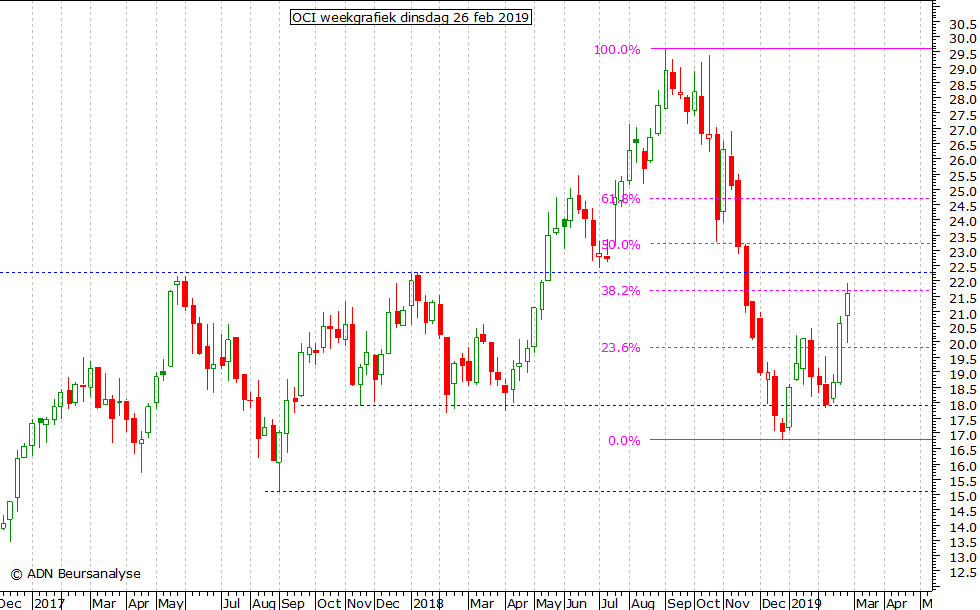Click the '17.0' price axis label
The image size is (980, 610).
962,436
